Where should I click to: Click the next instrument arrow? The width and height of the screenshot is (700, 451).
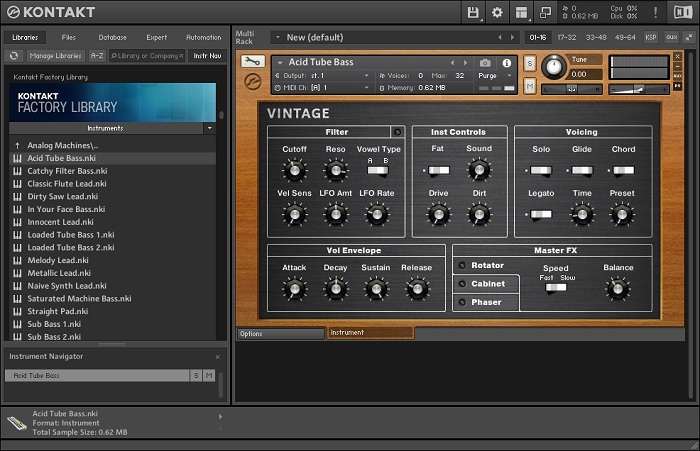465,63
